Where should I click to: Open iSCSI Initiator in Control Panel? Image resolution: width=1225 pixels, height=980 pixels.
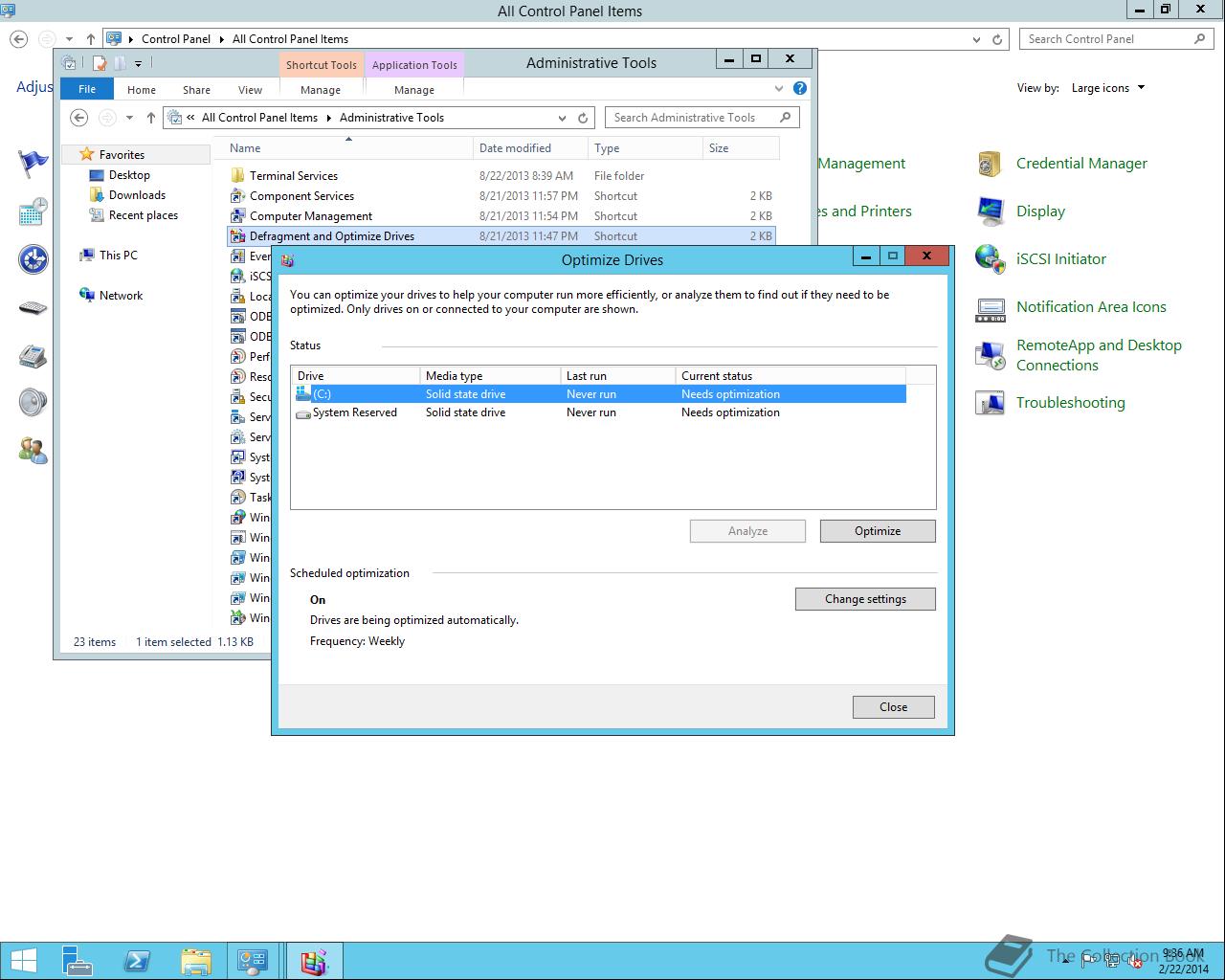pyautogui.click(x=1060, y=259)
